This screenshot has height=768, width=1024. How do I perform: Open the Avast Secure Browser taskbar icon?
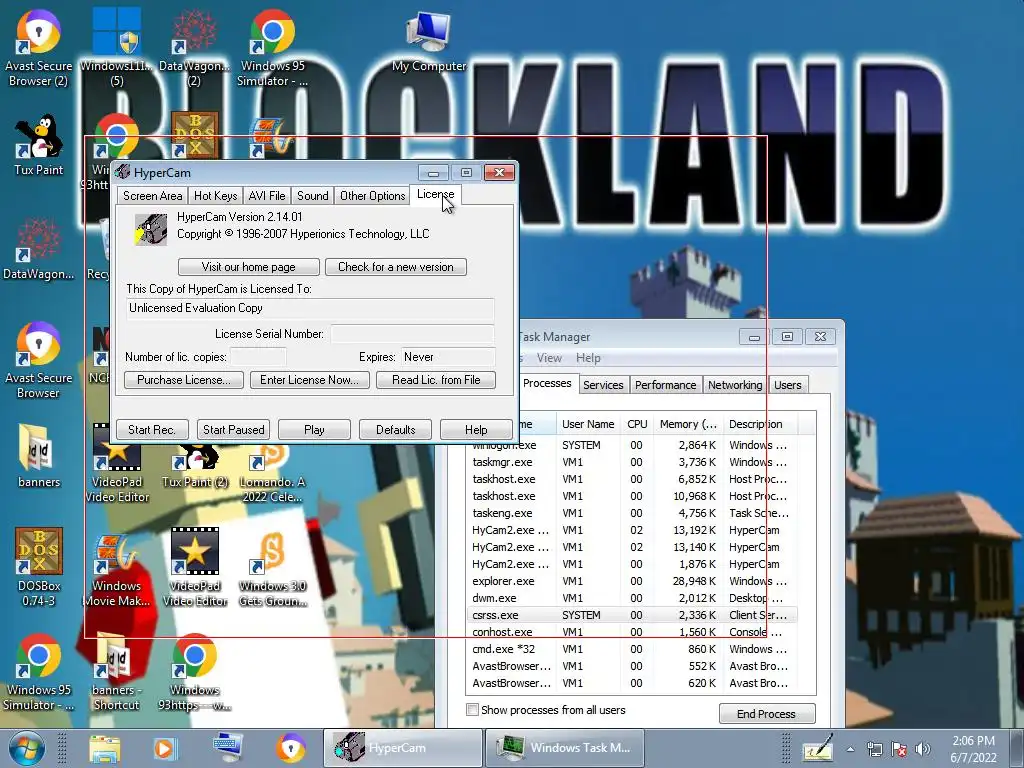click(x=291, y=748)
